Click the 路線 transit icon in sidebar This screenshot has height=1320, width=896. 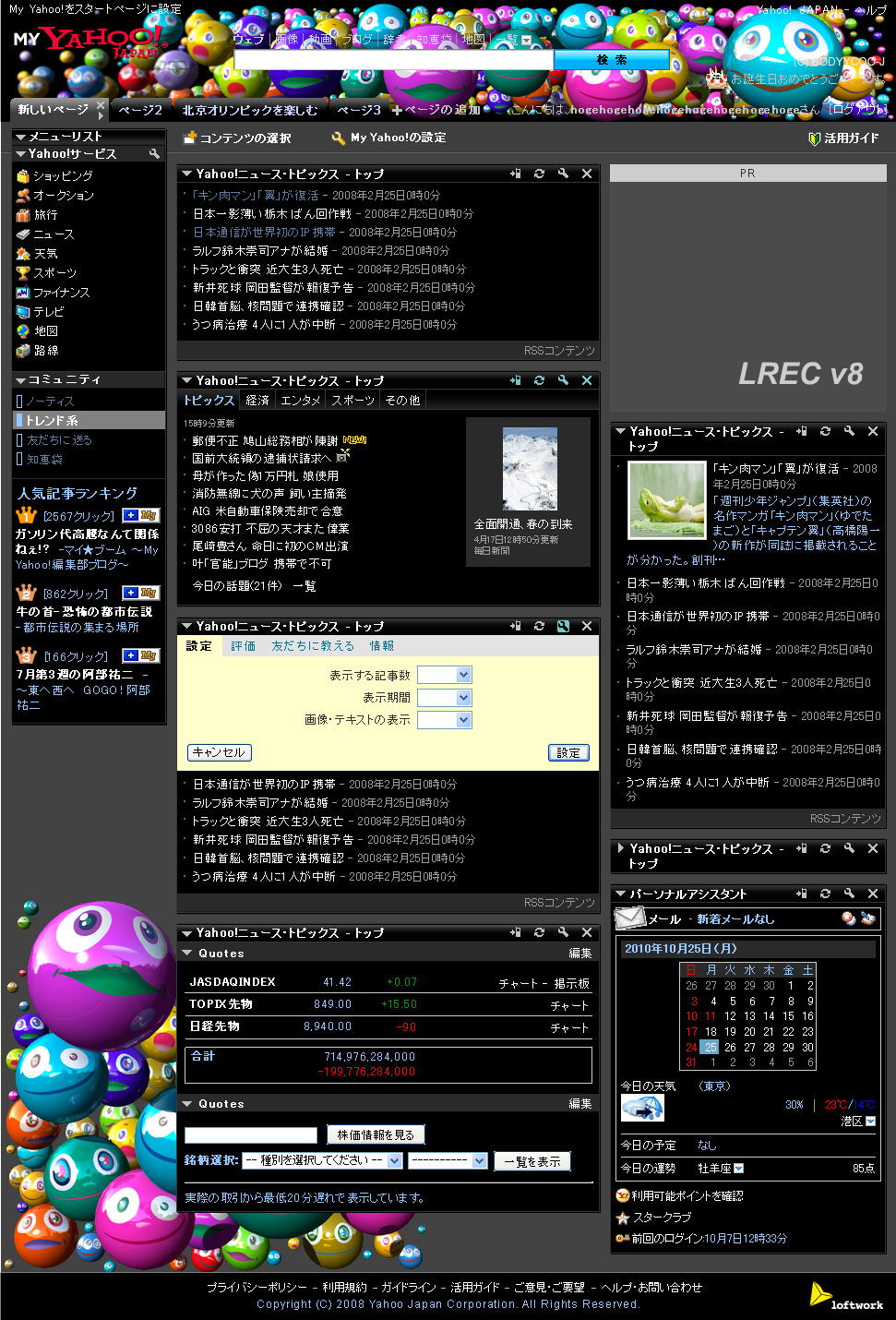23,350
